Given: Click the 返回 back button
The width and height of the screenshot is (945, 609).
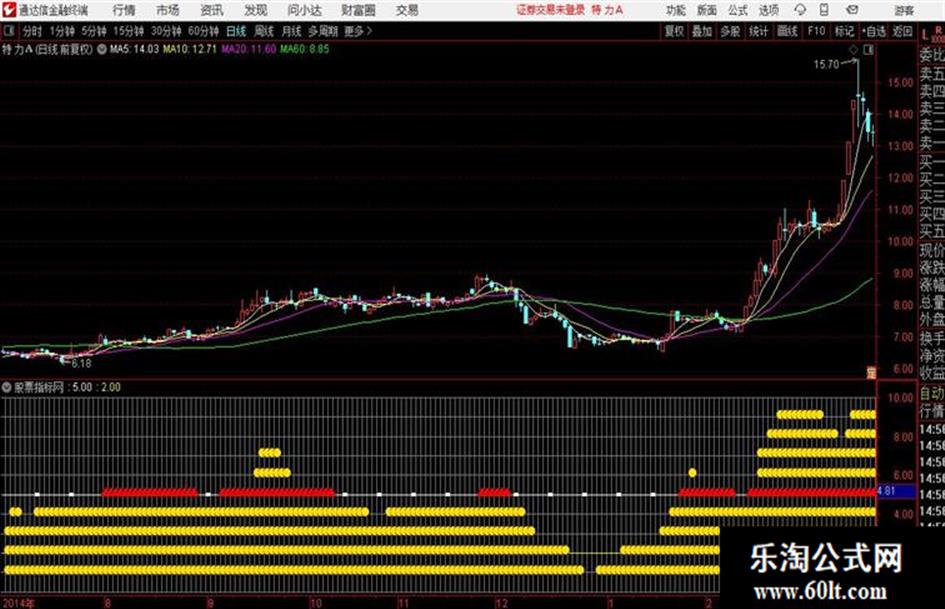Looking at the screenshot, I should (x=902, y=31).
